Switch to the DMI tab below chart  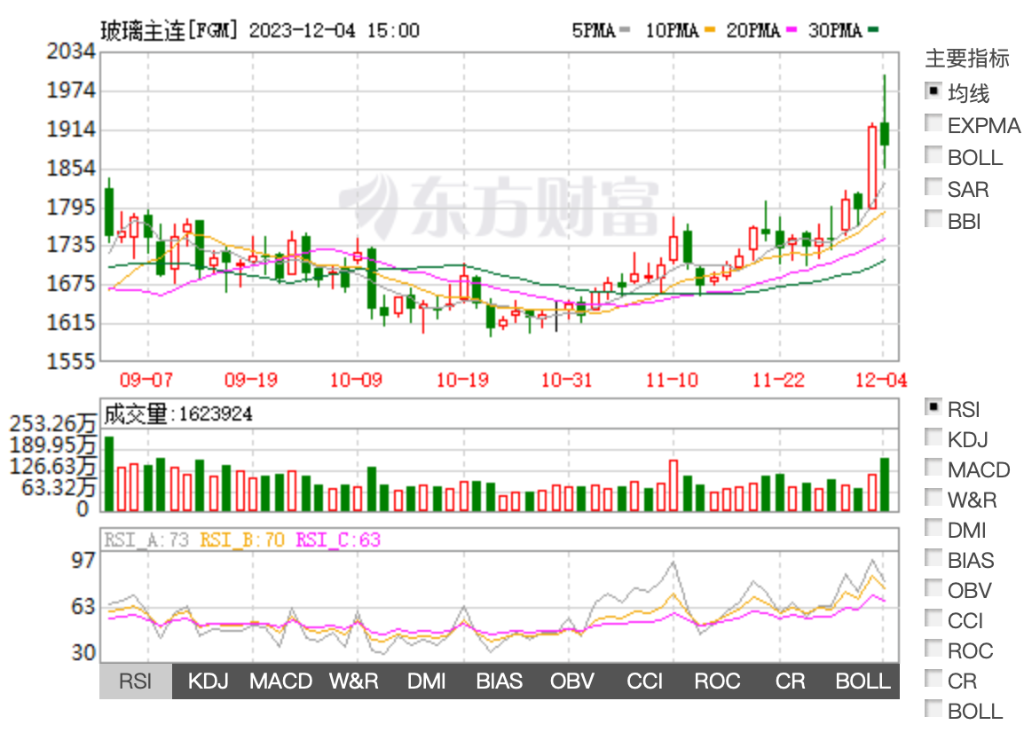click(x=427, y=681)
